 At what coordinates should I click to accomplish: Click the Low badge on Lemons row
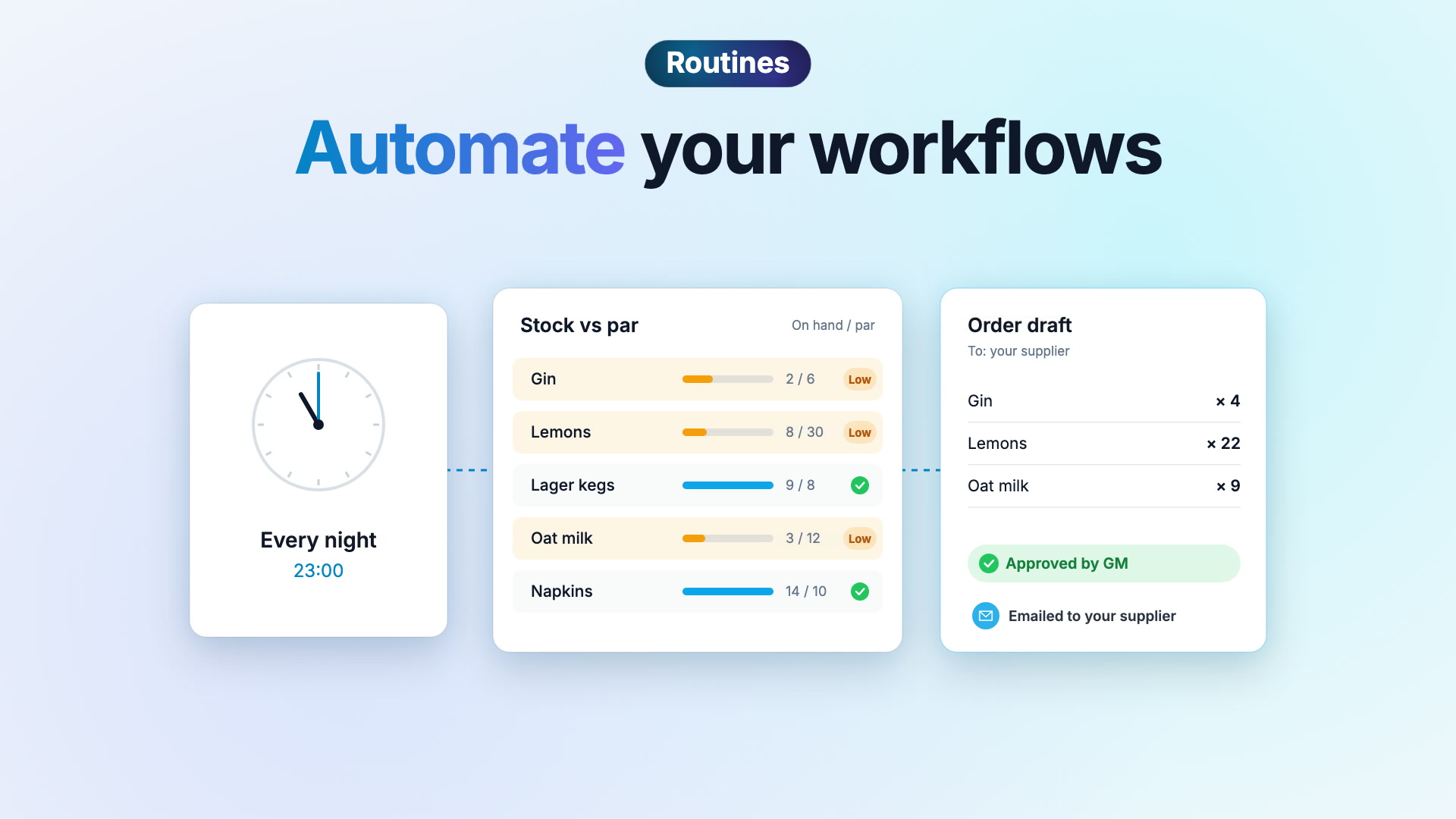tap(859, 432)
